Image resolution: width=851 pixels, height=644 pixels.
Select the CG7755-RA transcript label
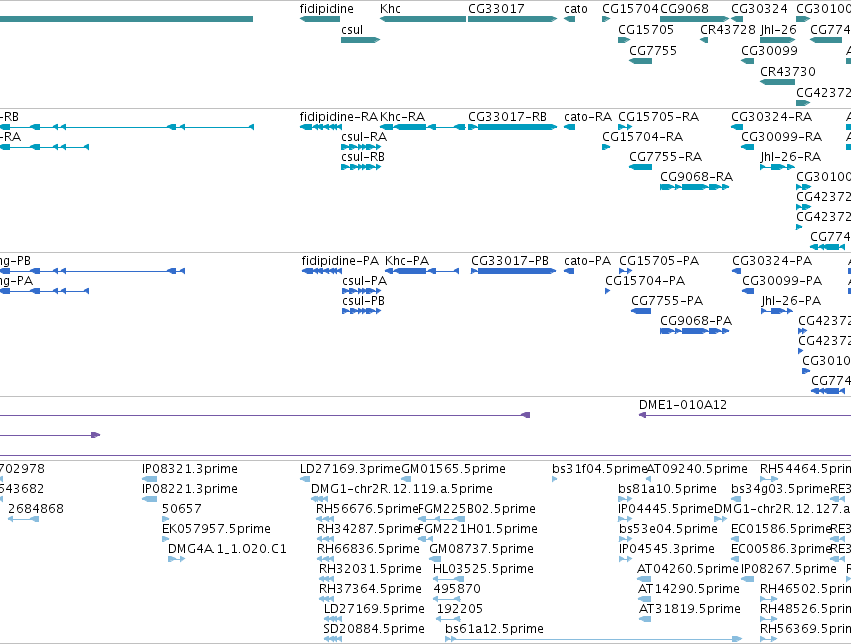point(665,157)
